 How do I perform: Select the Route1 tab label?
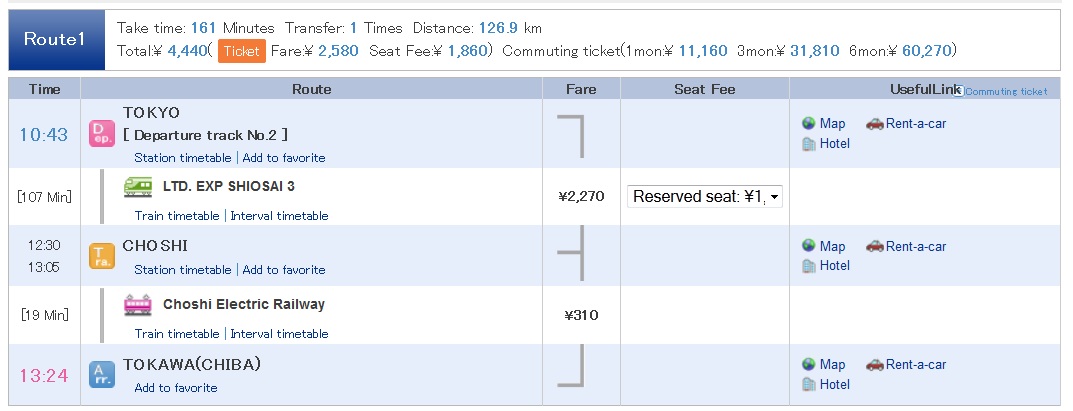pos(57,40)
